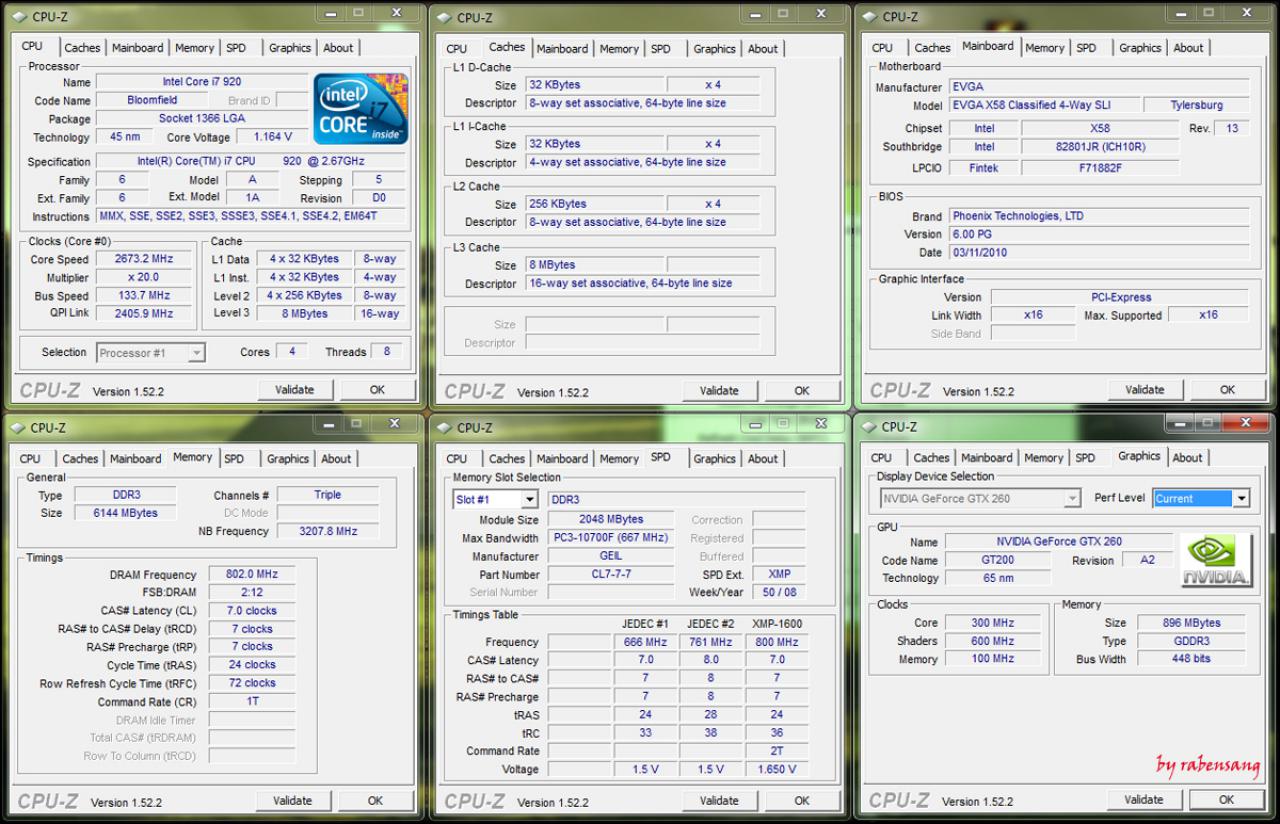Click the Part Number CL7-7-7 value

point(611,575)
